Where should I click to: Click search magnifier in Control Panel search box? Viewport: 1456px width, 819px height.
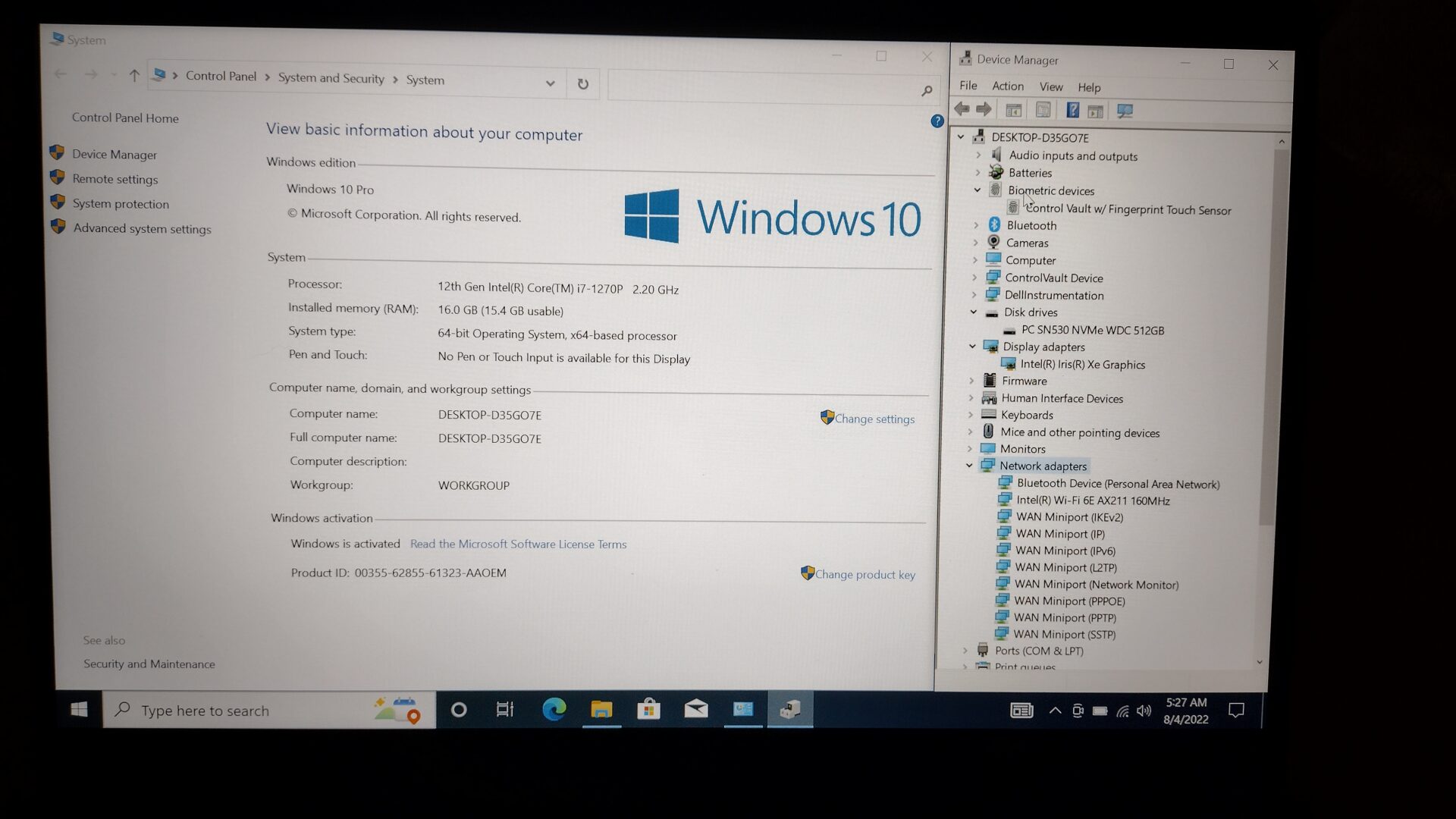click(927, 91)
